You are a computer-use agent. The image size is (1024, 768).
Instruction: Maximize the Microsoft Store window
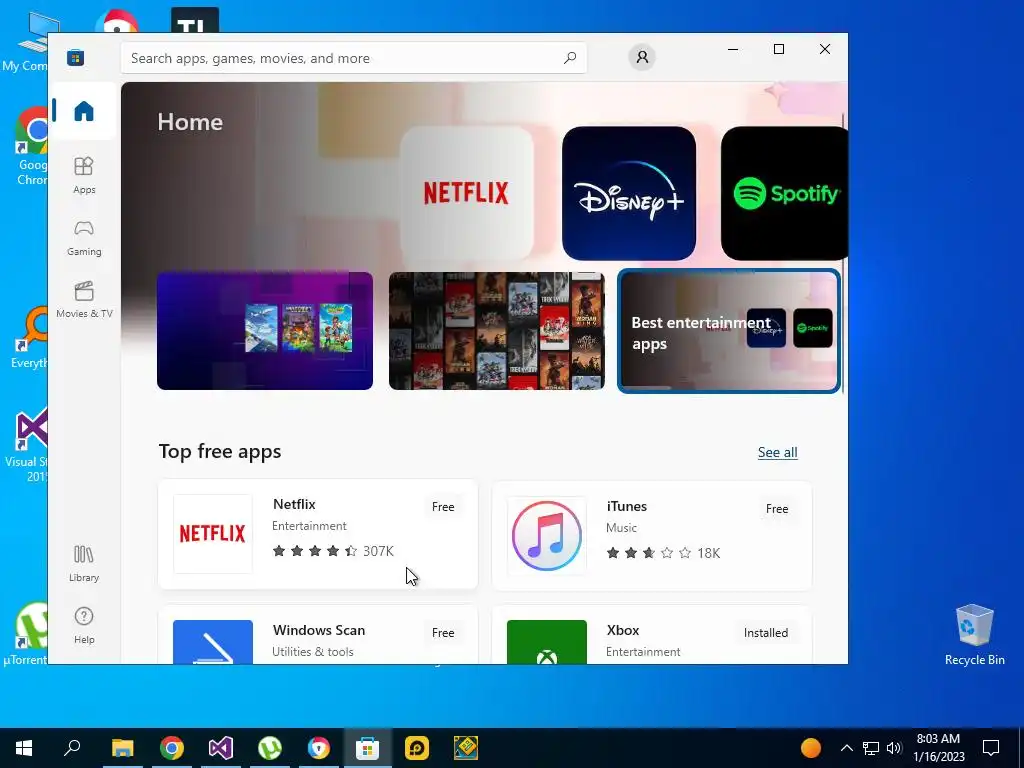[778, 50]
